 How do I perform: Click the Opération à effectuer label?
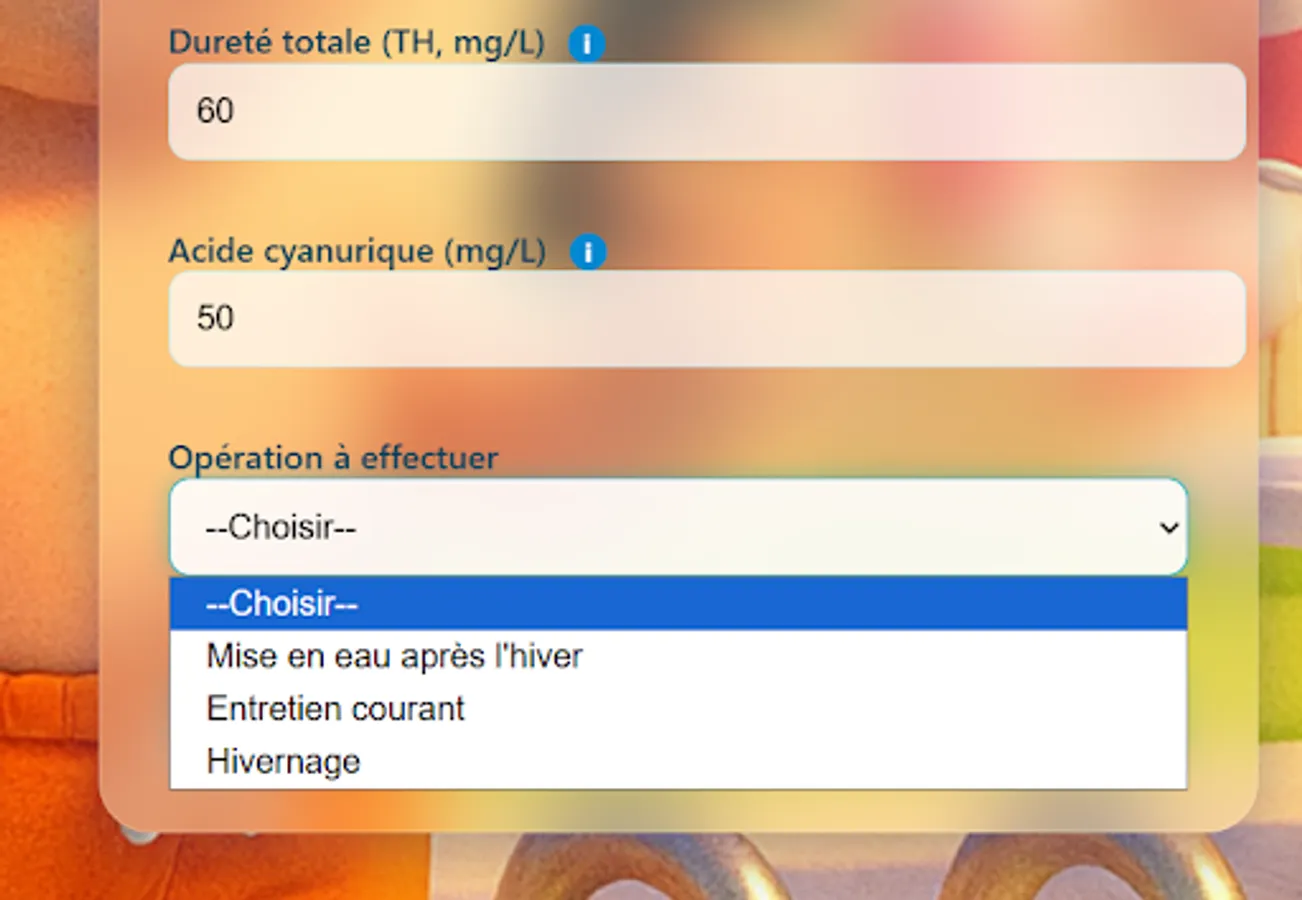pos(334,458)
